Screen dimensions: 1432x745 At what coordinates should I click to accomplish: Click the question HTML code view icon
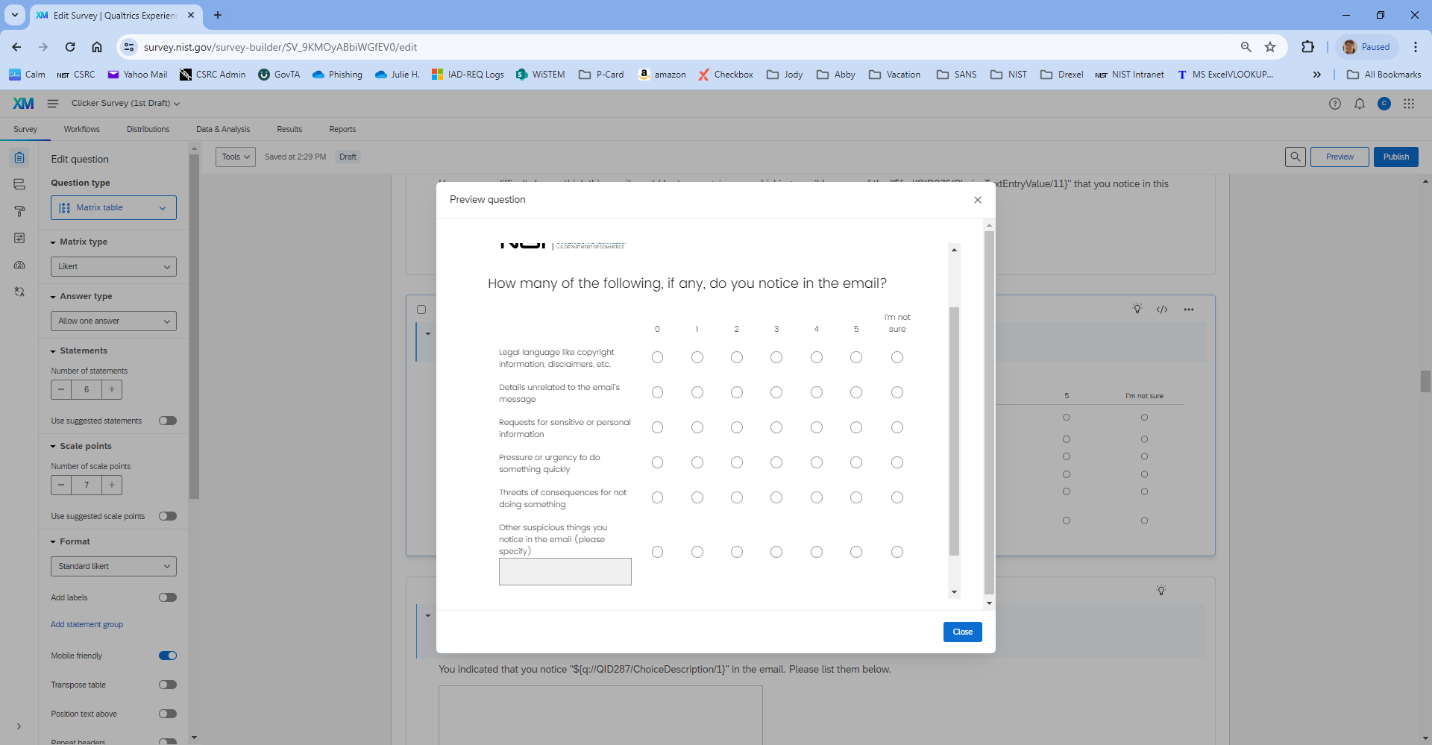click(x=1162, y=310)
